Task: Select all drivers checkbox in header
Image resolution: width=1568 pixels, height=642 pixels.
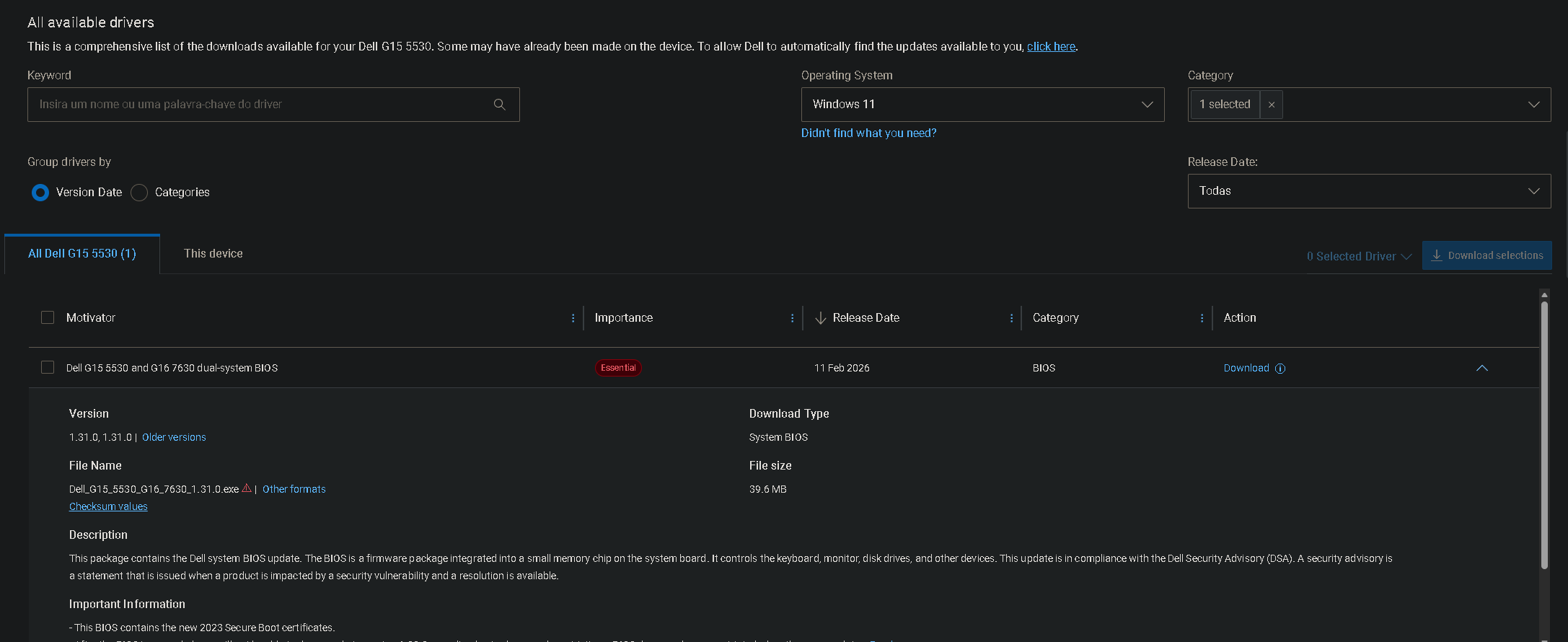Action: pos(48,317)
